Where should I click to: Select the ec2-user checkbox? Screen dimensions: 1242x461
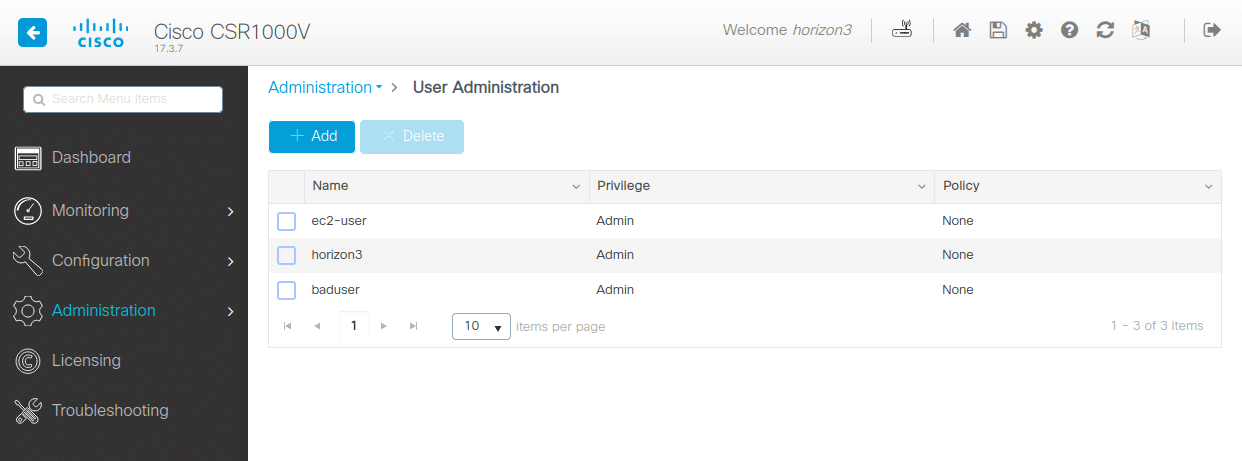(287, 221)
